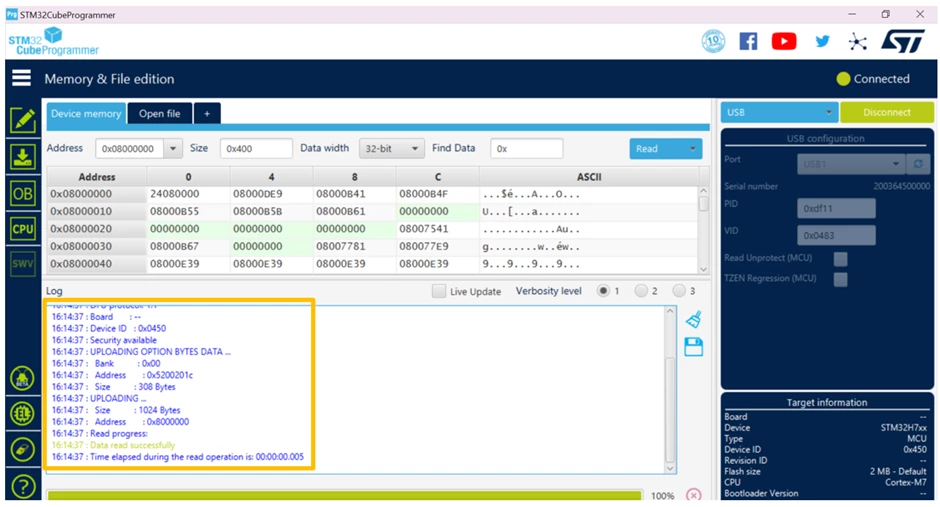Click the ASCII column header
The height and width of the screenshot is (507, 940).
[589, 177]
